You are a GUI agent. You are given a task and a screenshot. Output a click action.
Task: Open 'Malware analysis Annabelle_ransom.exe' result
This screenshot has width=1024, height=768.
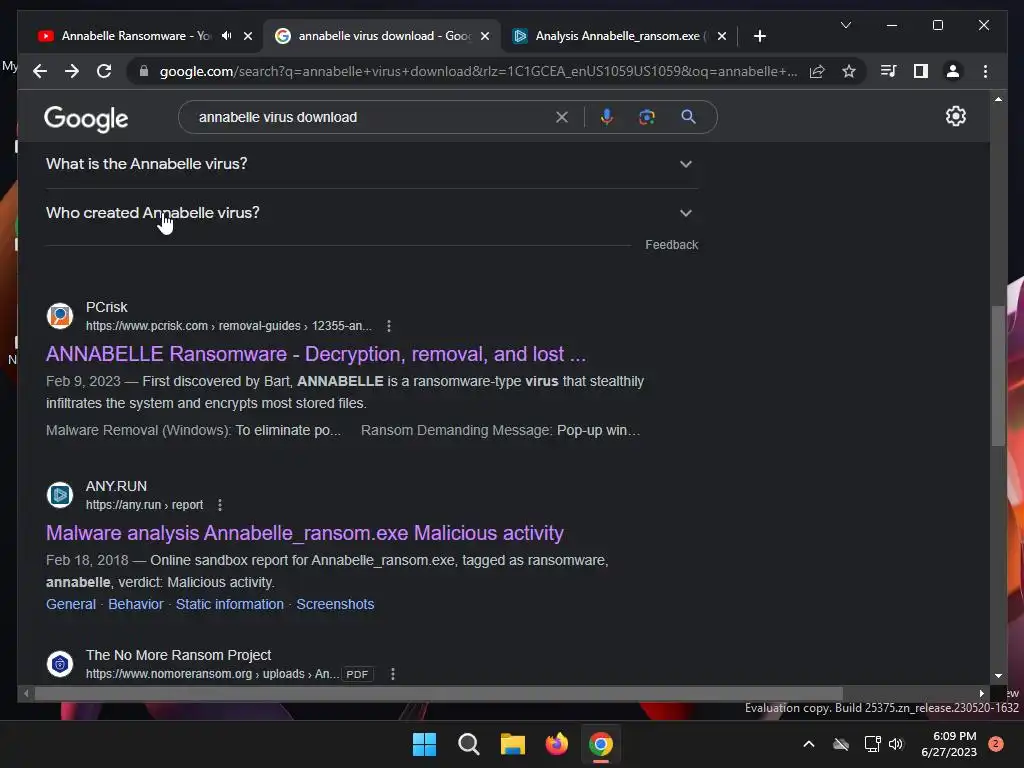[x=304, y=533]
